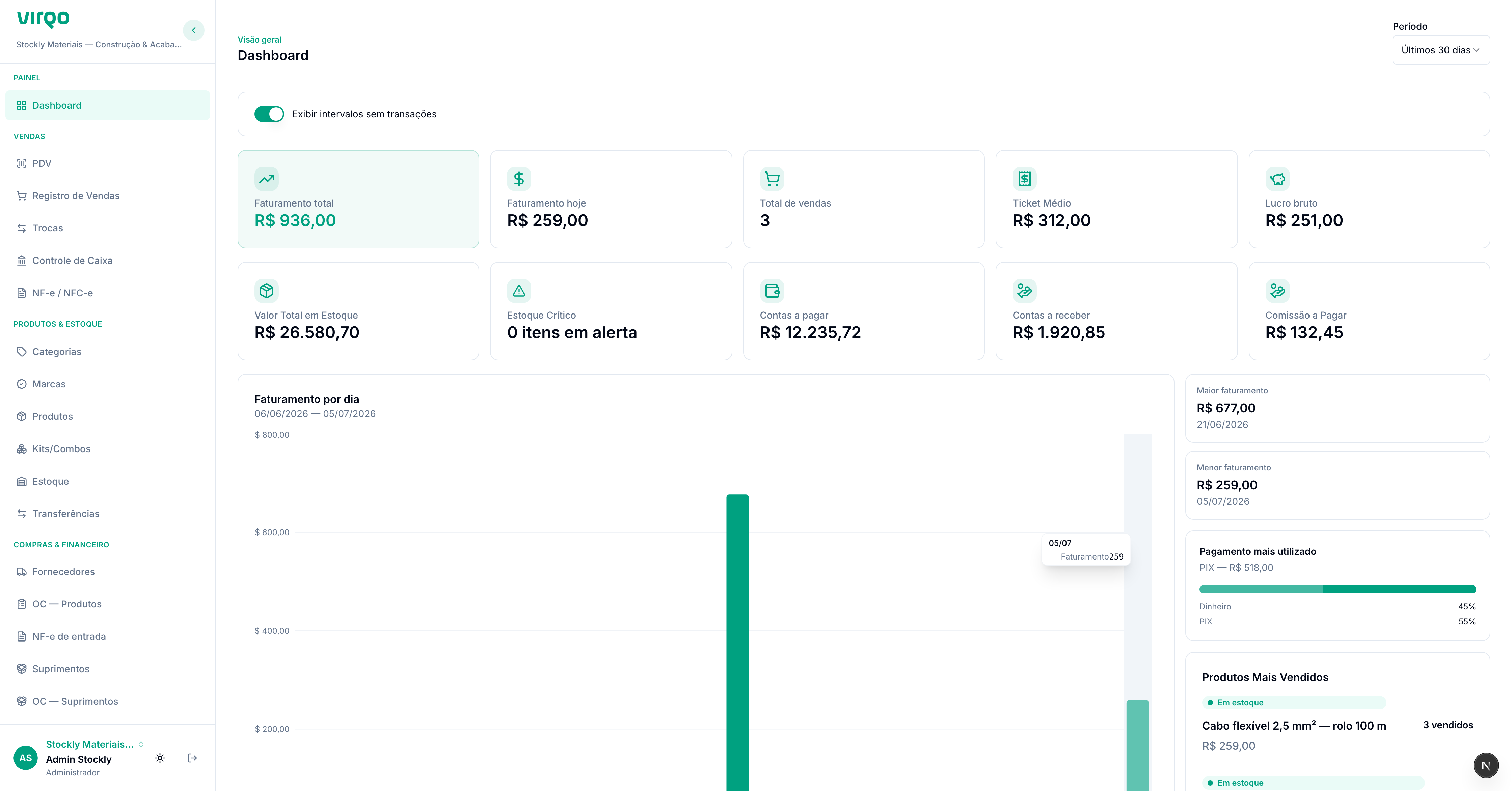Select the Total de vendas card
Screen dimensions: 1512x791
(863, 199)
